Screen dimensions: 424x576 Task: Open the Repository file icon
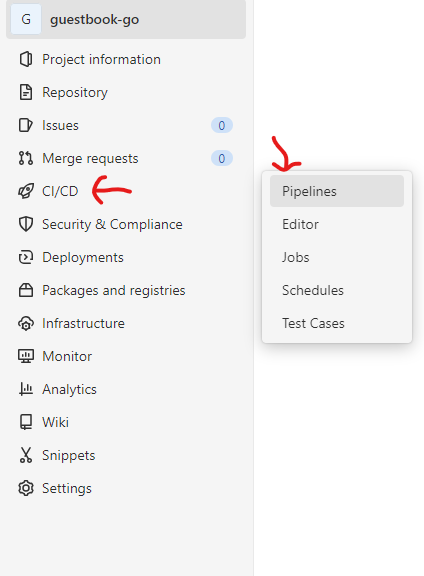[26, 92]
